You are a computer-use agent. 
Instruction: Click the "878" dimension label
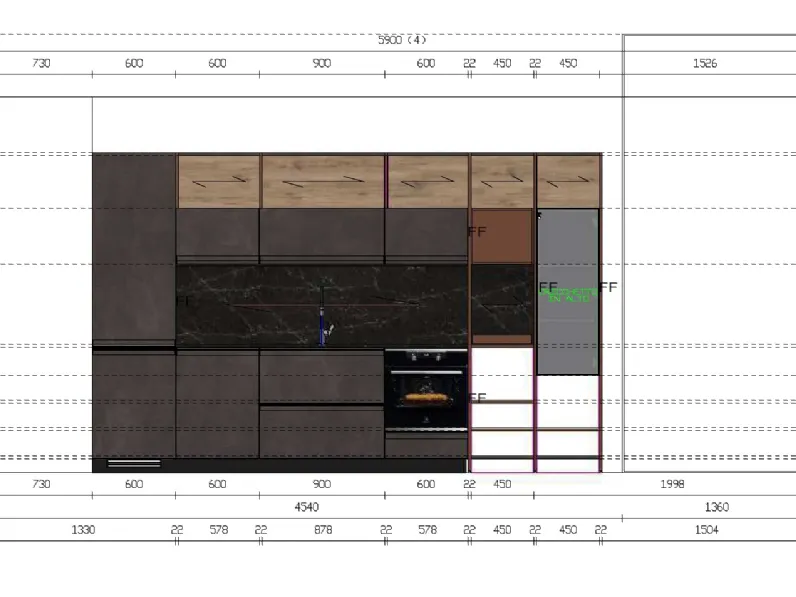click(x=323, y=530)
